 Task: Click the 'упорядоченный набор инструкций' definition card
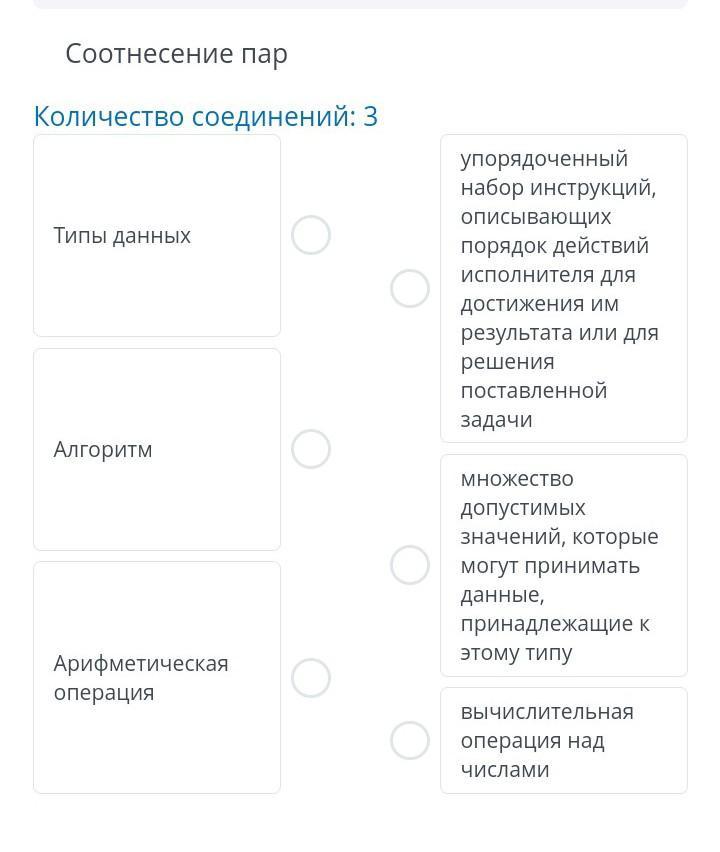(x=563, y=289)
